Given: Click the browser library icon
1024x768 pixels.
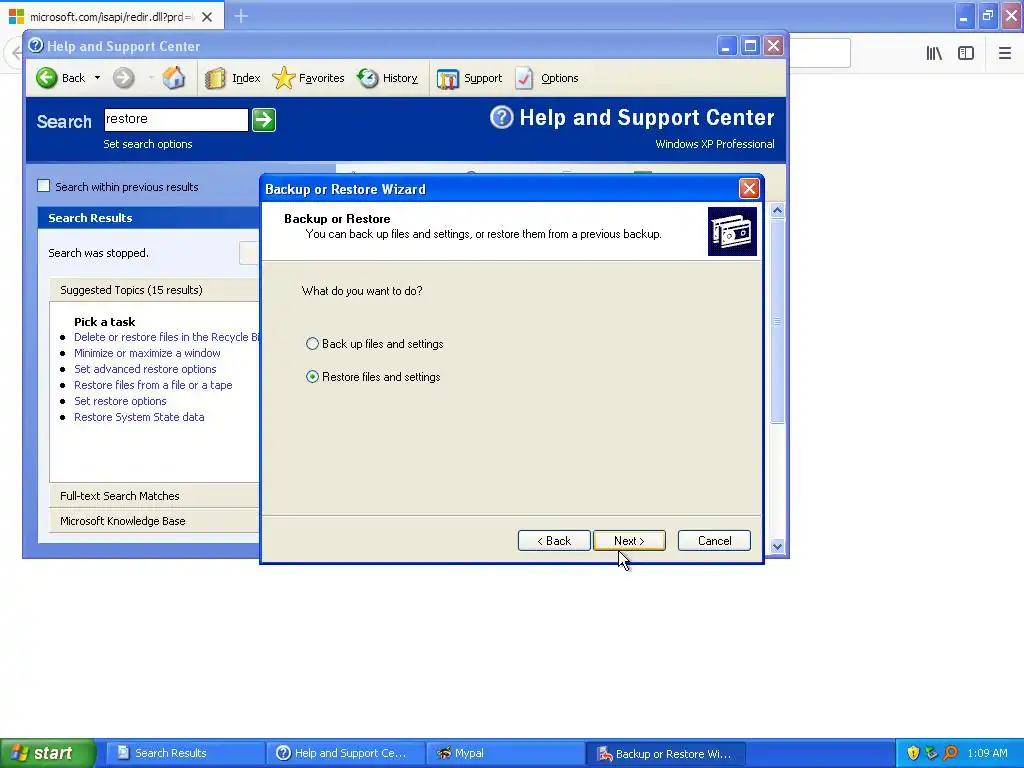Looking at the screenshot, I should pyautogui.click(x=934, y=53).
